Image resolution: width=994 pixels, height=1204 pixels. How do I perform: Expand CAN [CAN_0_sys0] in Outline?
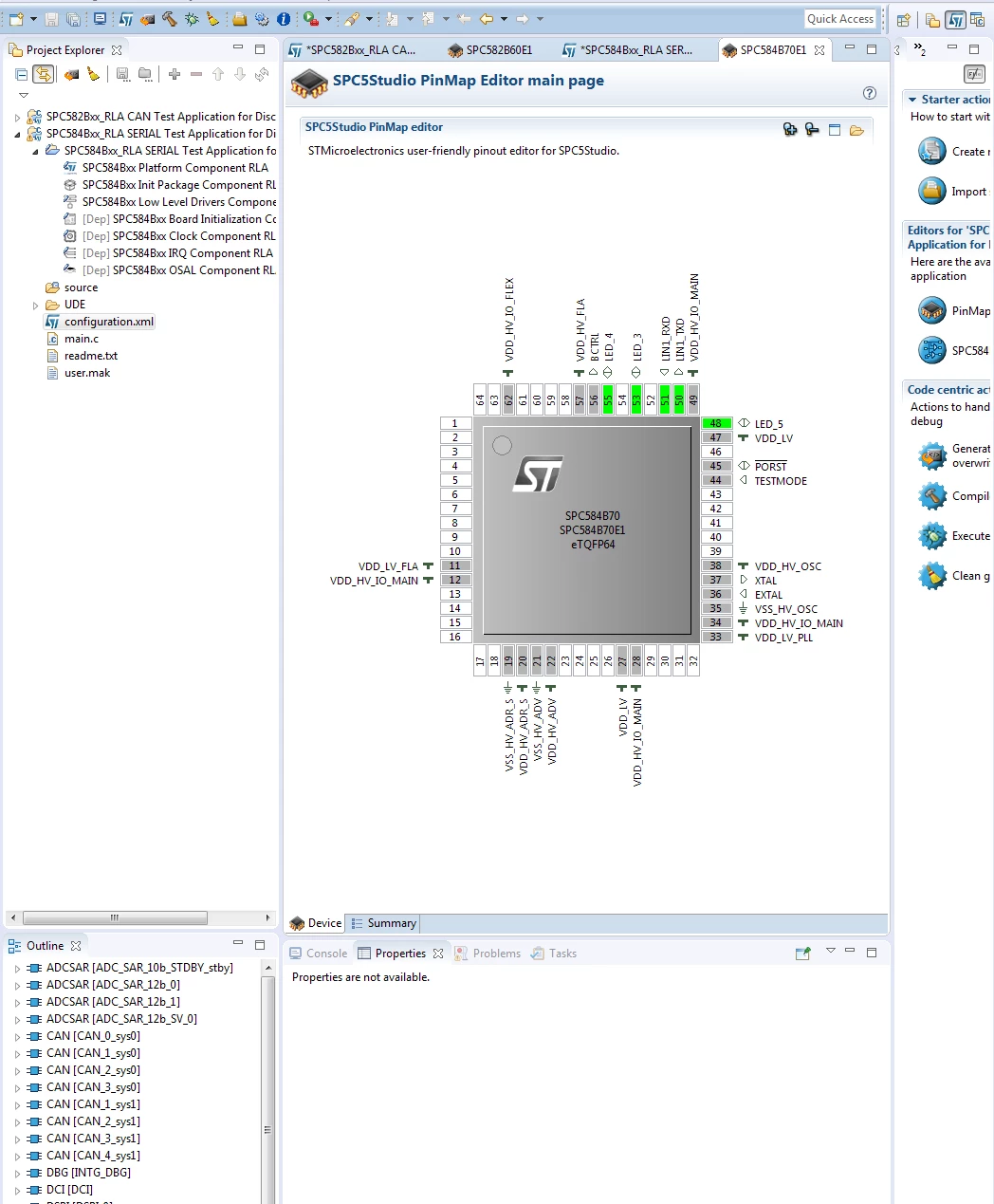(x=17, y=1036)
